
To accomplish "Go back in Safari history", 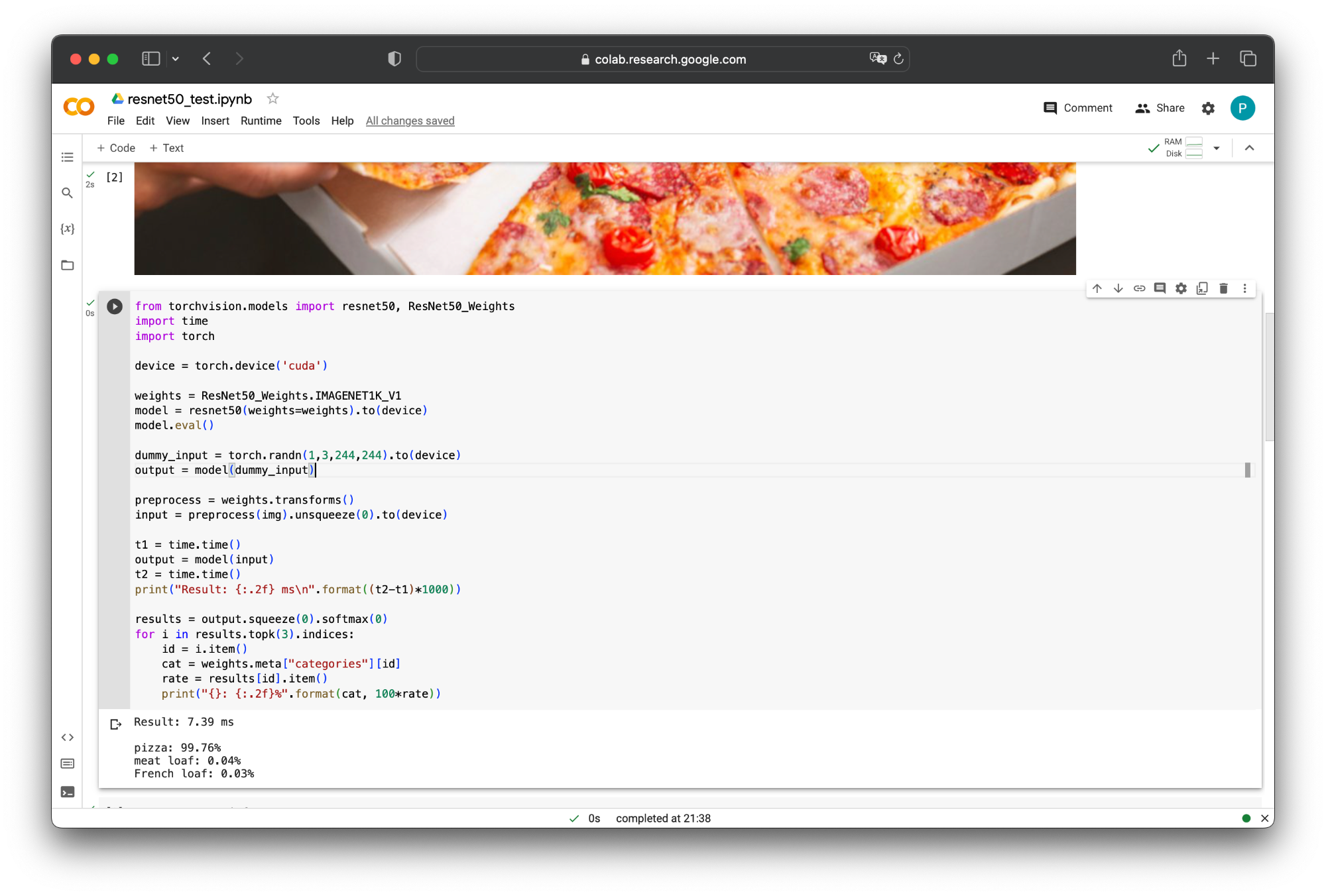I will [x=207, y=58].
